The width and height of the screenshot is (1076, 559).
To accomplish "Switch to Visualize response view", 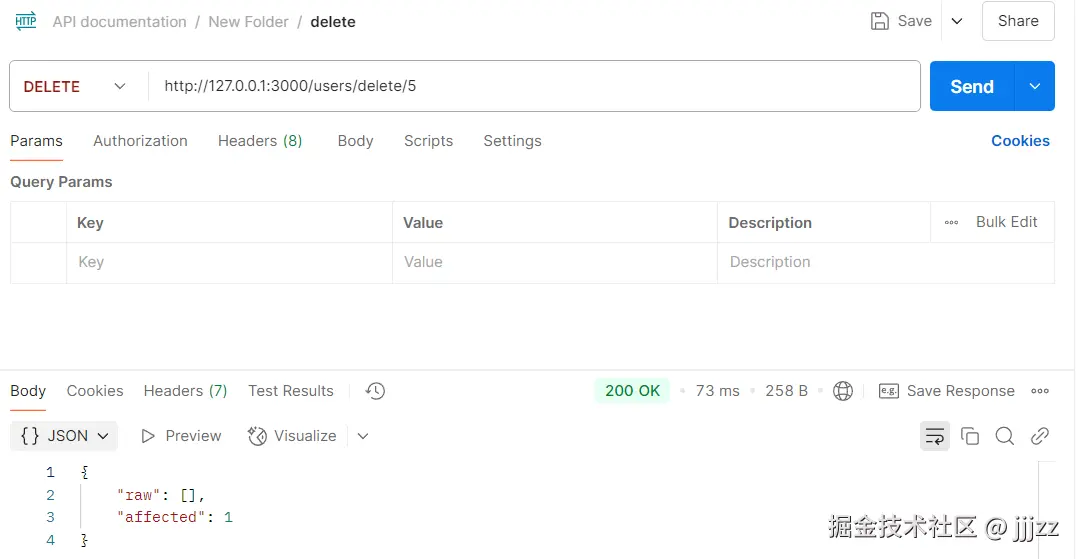I will coord(292,436).
